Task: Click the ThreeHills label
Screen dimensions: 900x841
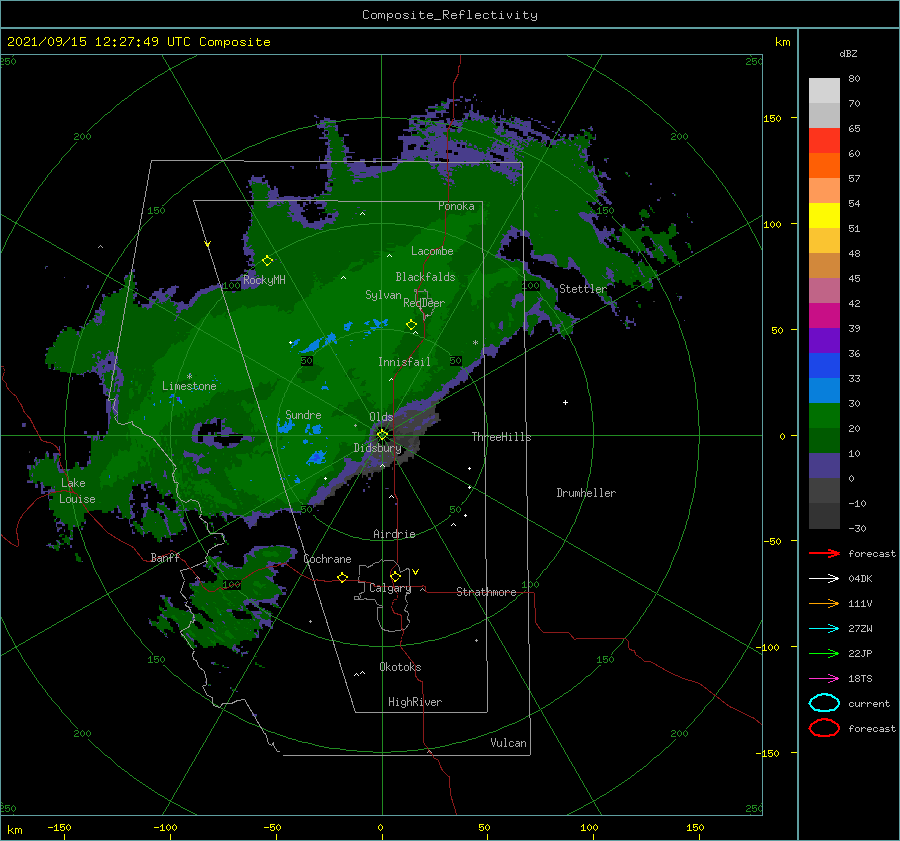Action: 502,437
